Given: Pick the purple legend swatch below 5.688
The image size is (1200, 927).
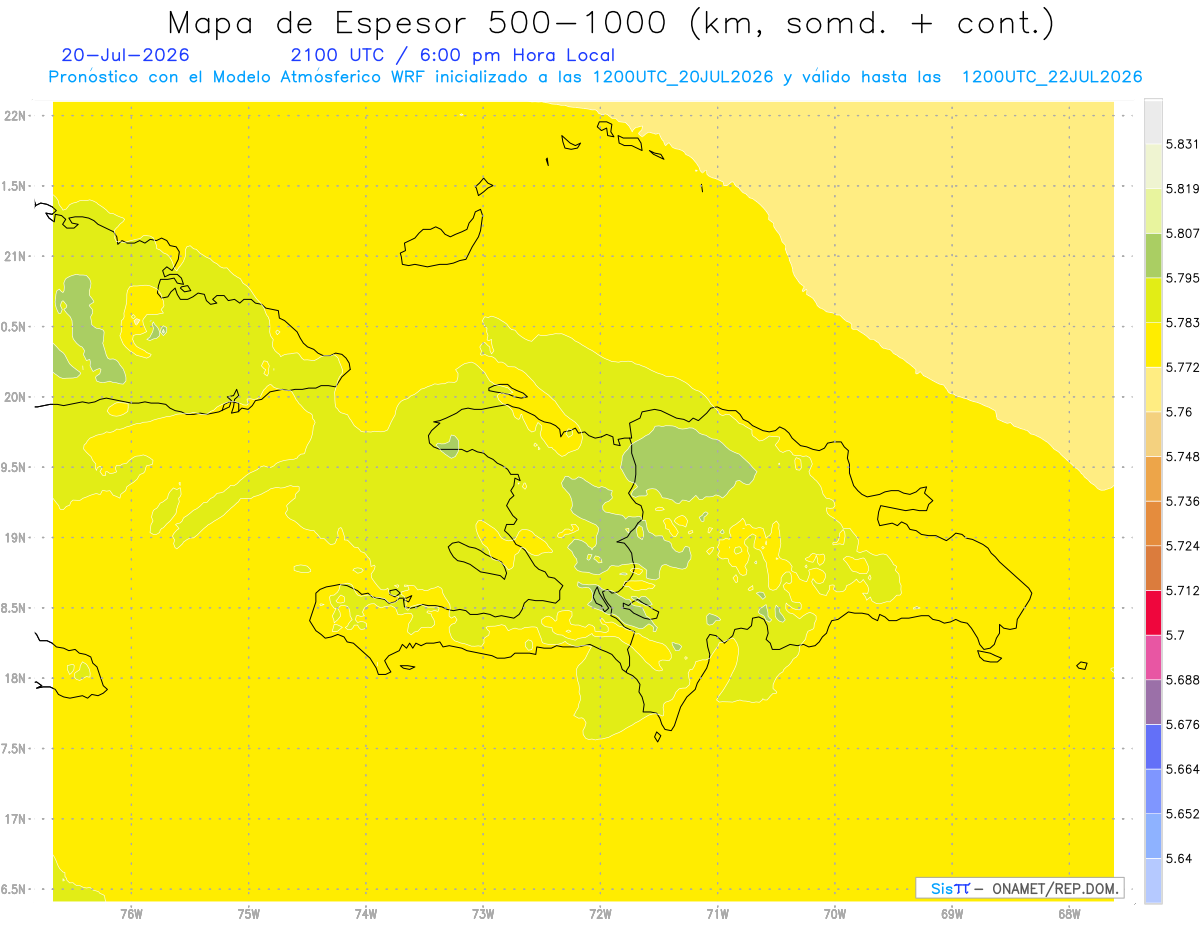Looking at the screenshot, I should (x=1153, y=701).
